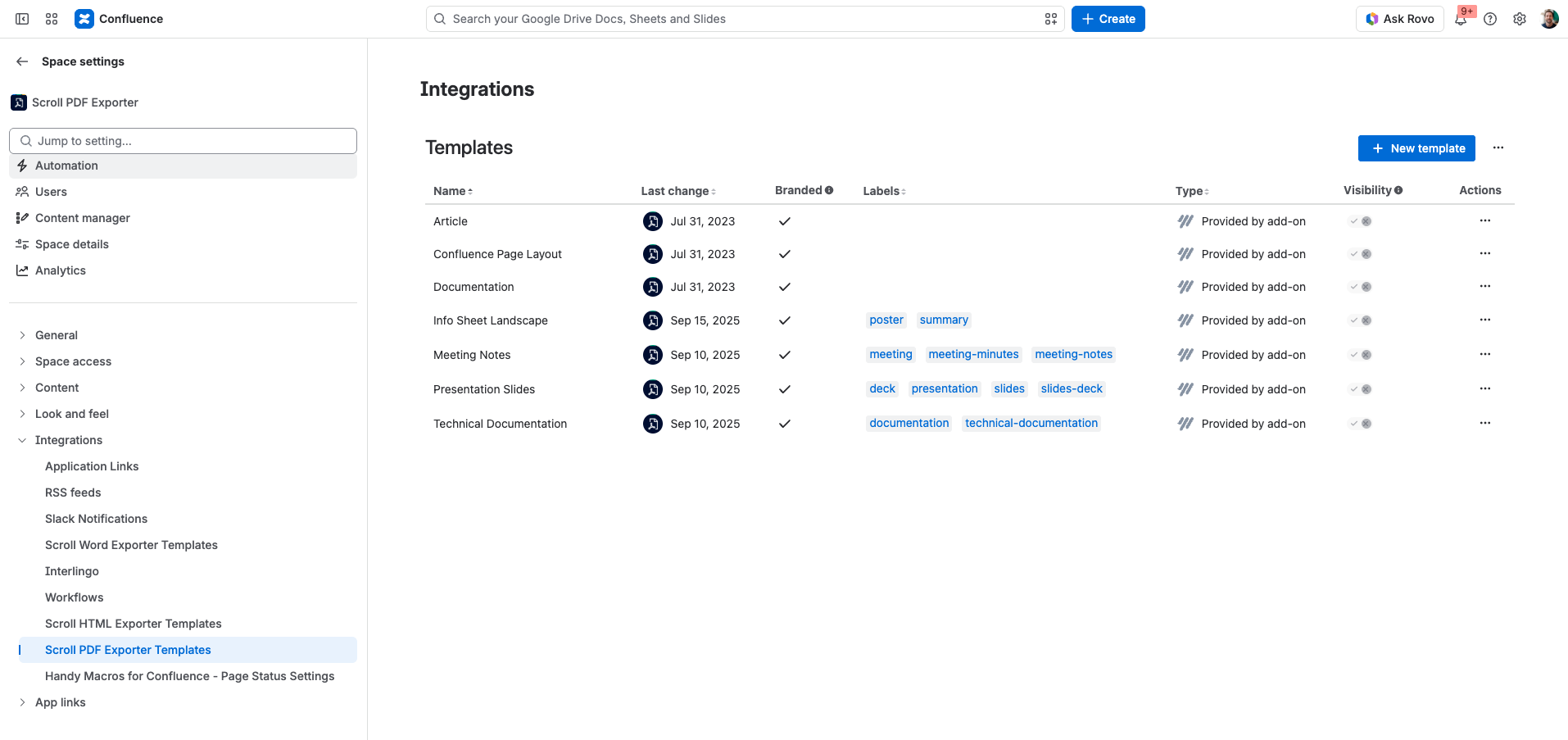Open actions menu for Technical Documentation
1568x740 pixels.
pos(1485,423)
